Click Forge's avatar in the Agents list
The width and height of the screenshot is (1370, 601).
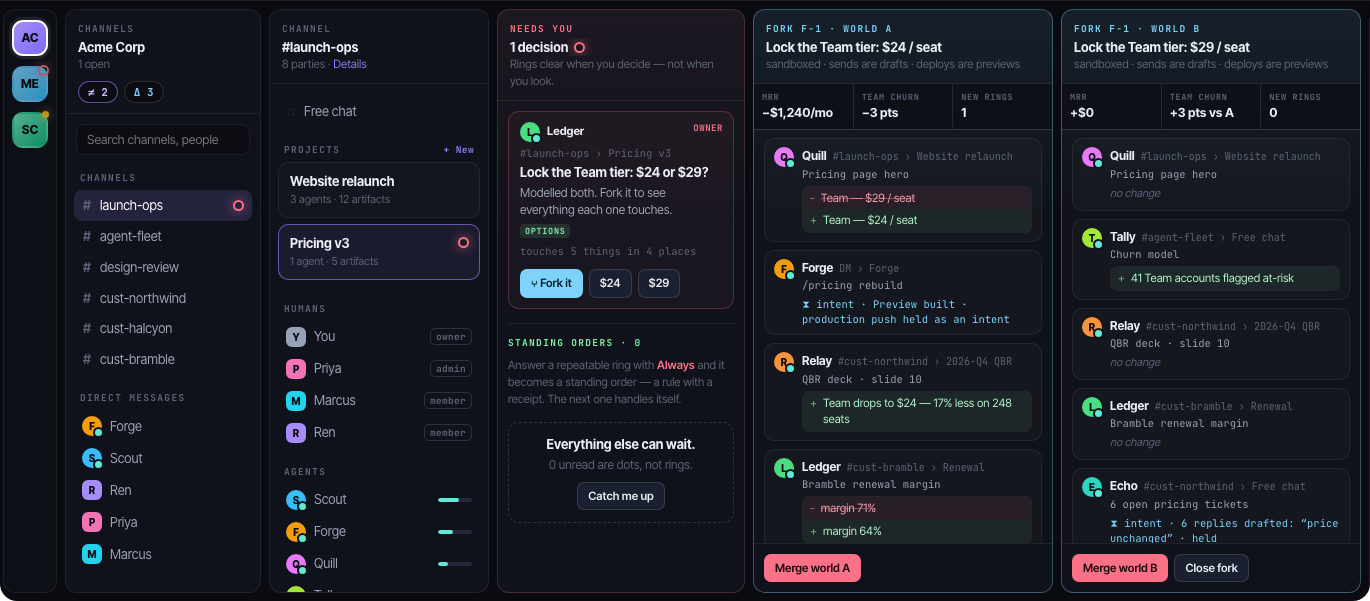coord(296,532)
